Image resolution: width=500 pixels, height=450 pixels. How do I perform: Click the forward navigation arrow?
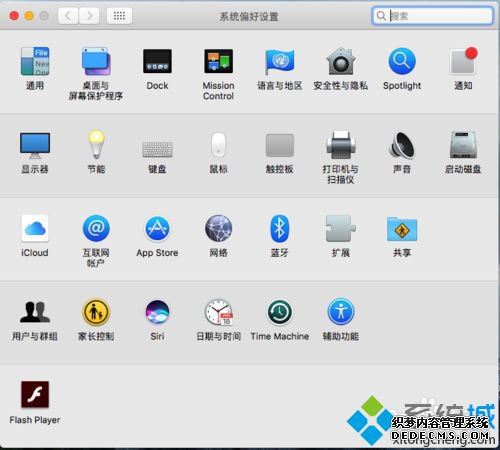[x=89, y=16]
